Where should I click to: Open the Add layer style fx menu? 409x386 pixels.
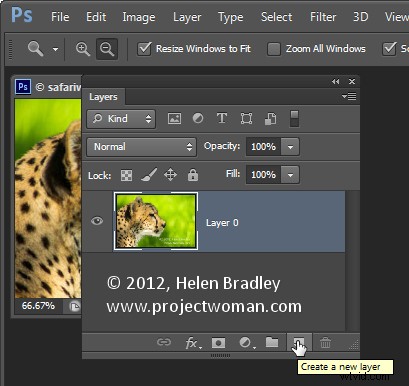(x=193, y=343)
